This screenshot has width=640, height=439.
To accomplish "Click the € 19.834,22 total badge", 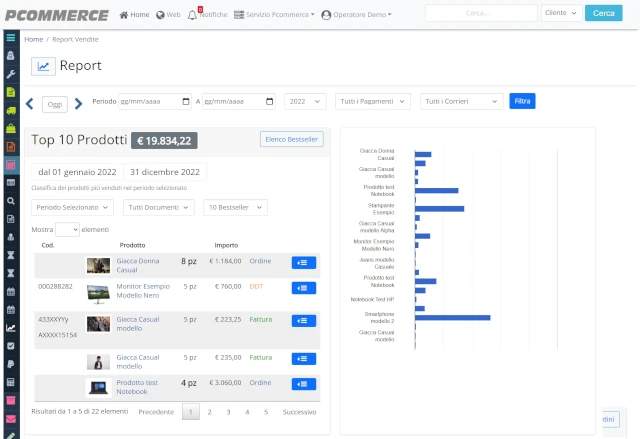I will tap(164, 141).
